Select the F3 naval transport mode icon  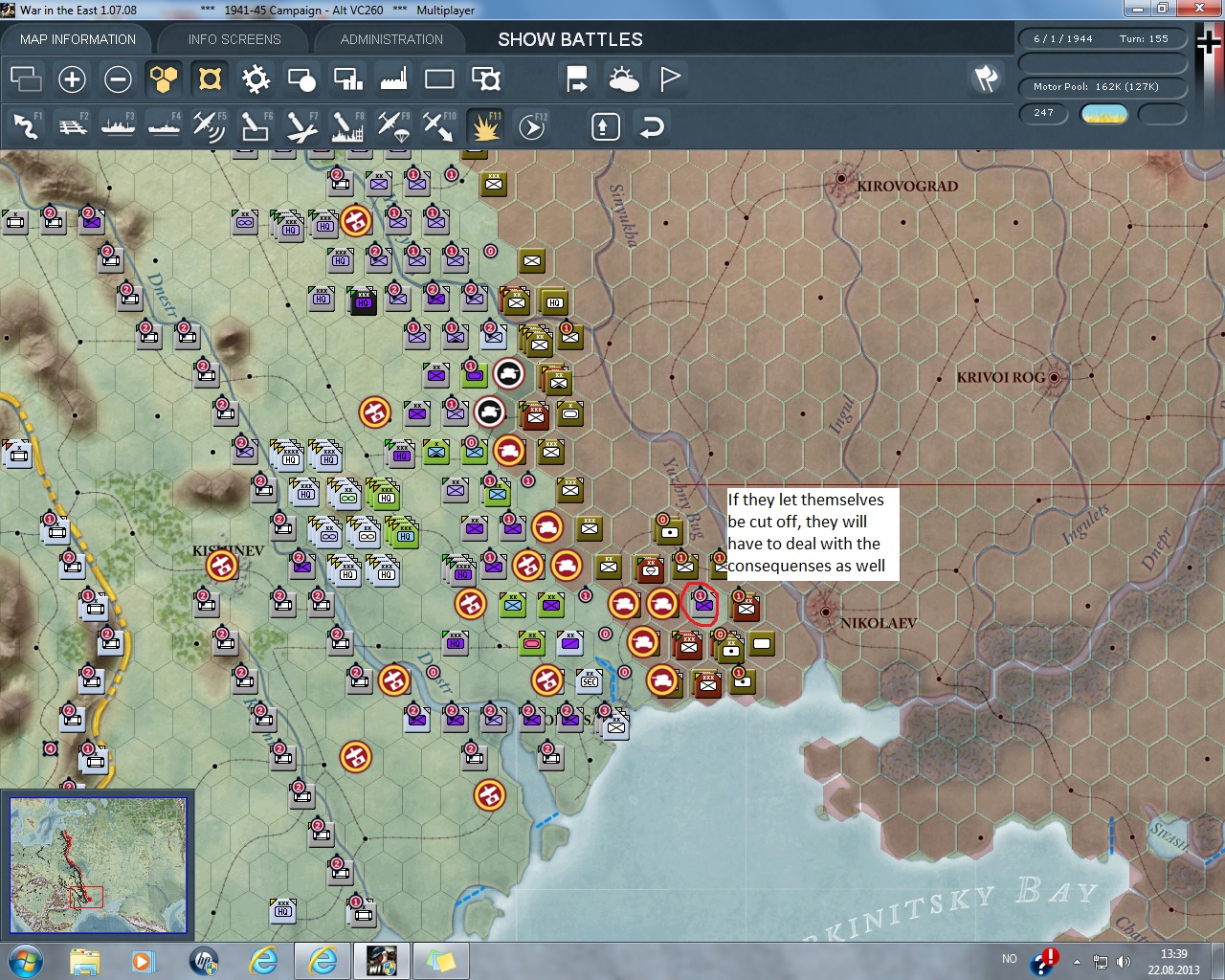(118, 126)
